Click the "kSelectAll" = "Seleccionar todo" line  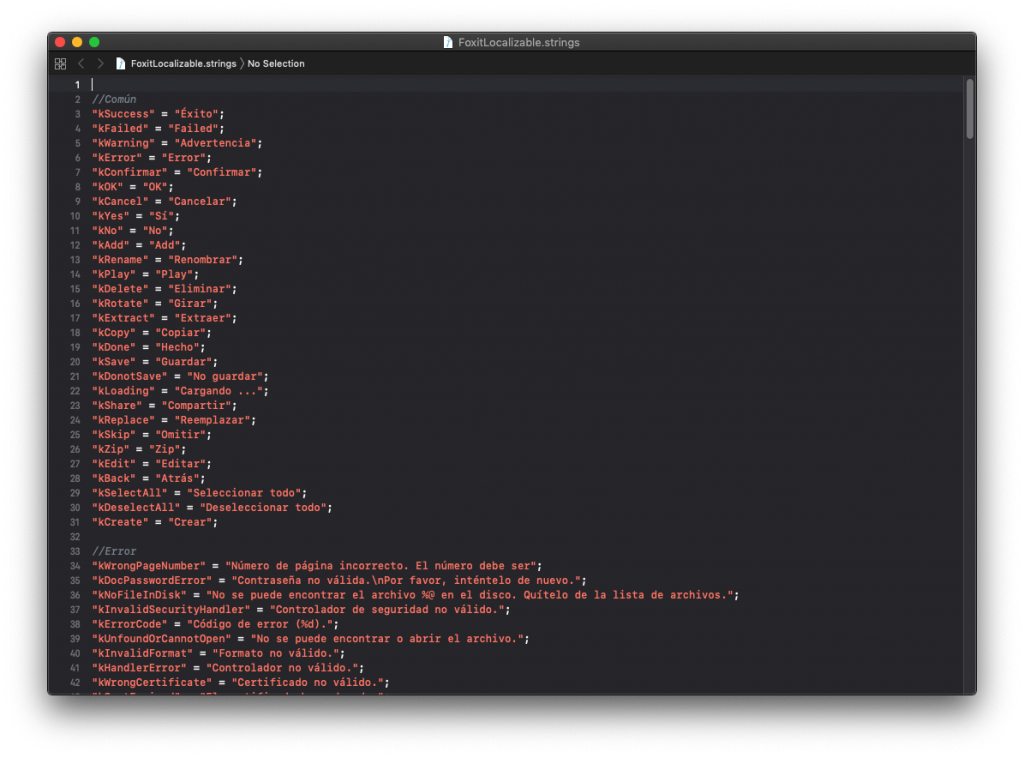point(199,493)
